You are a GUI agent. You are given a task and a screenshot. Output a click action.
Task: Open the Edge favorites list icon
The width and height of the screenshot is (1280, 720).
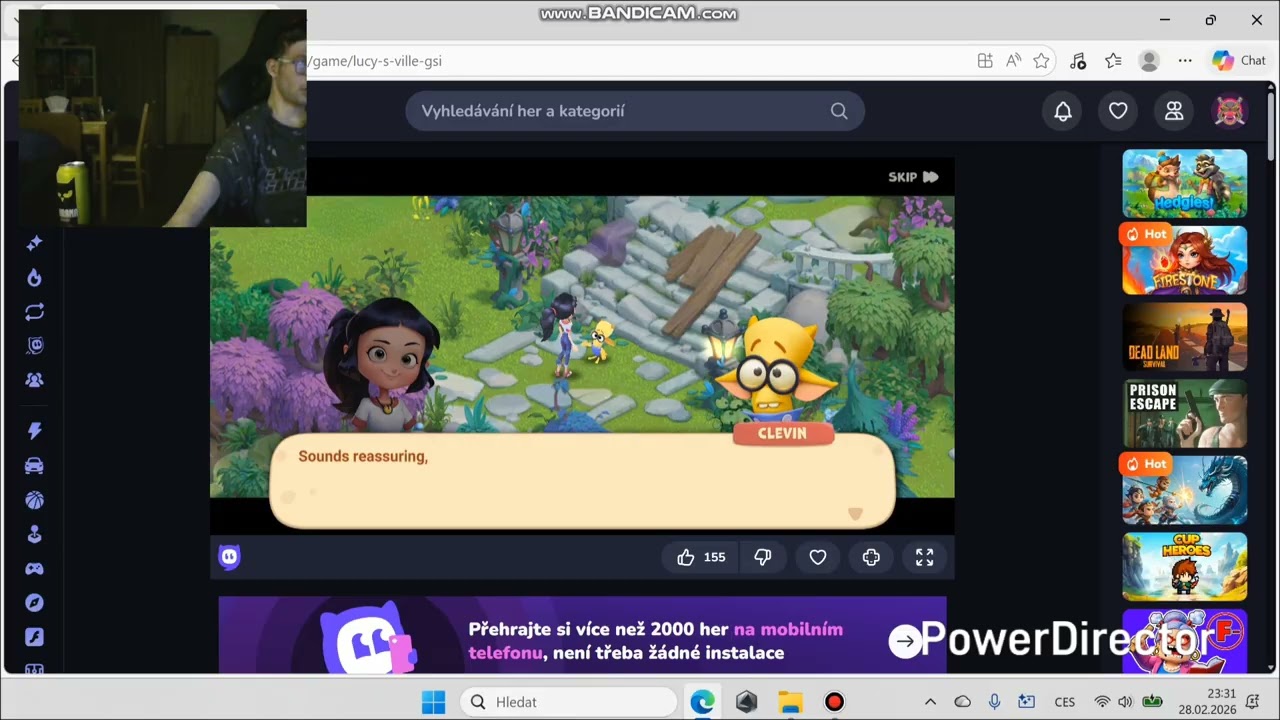[x=1113, y=61]
